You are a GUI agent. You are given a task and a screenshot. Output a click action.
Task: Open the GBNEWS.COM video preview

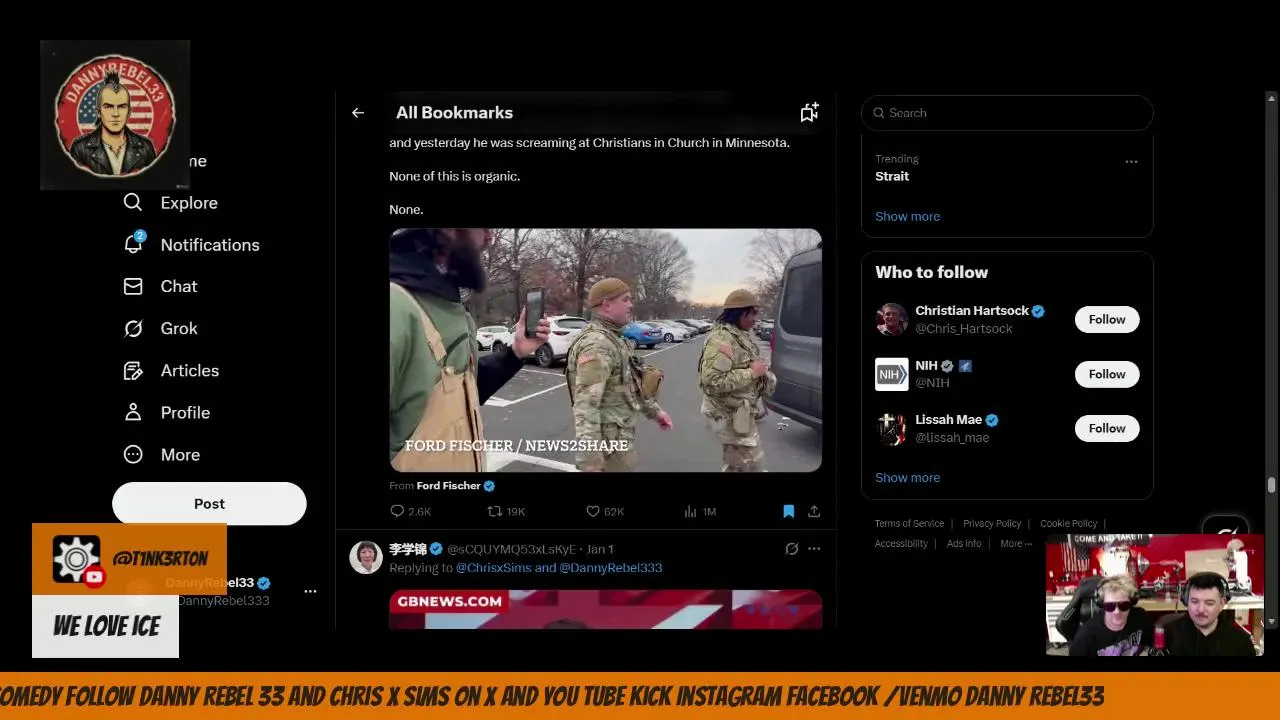tap(606, 609)
